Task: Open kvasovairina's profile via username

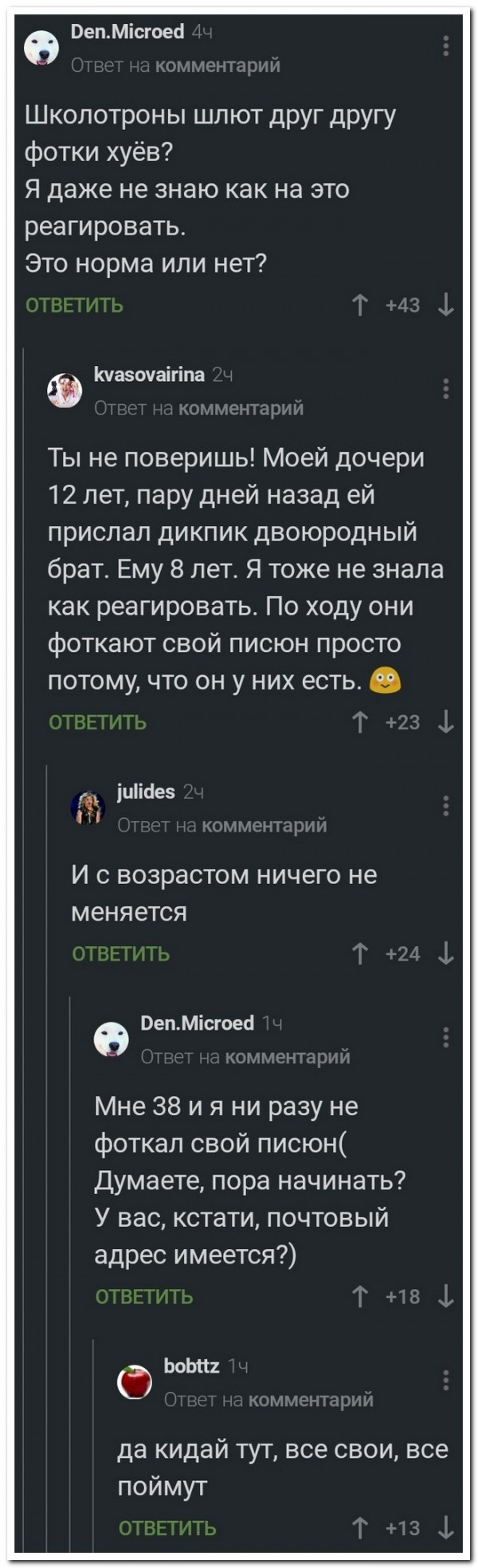Action: pos(149,375)
